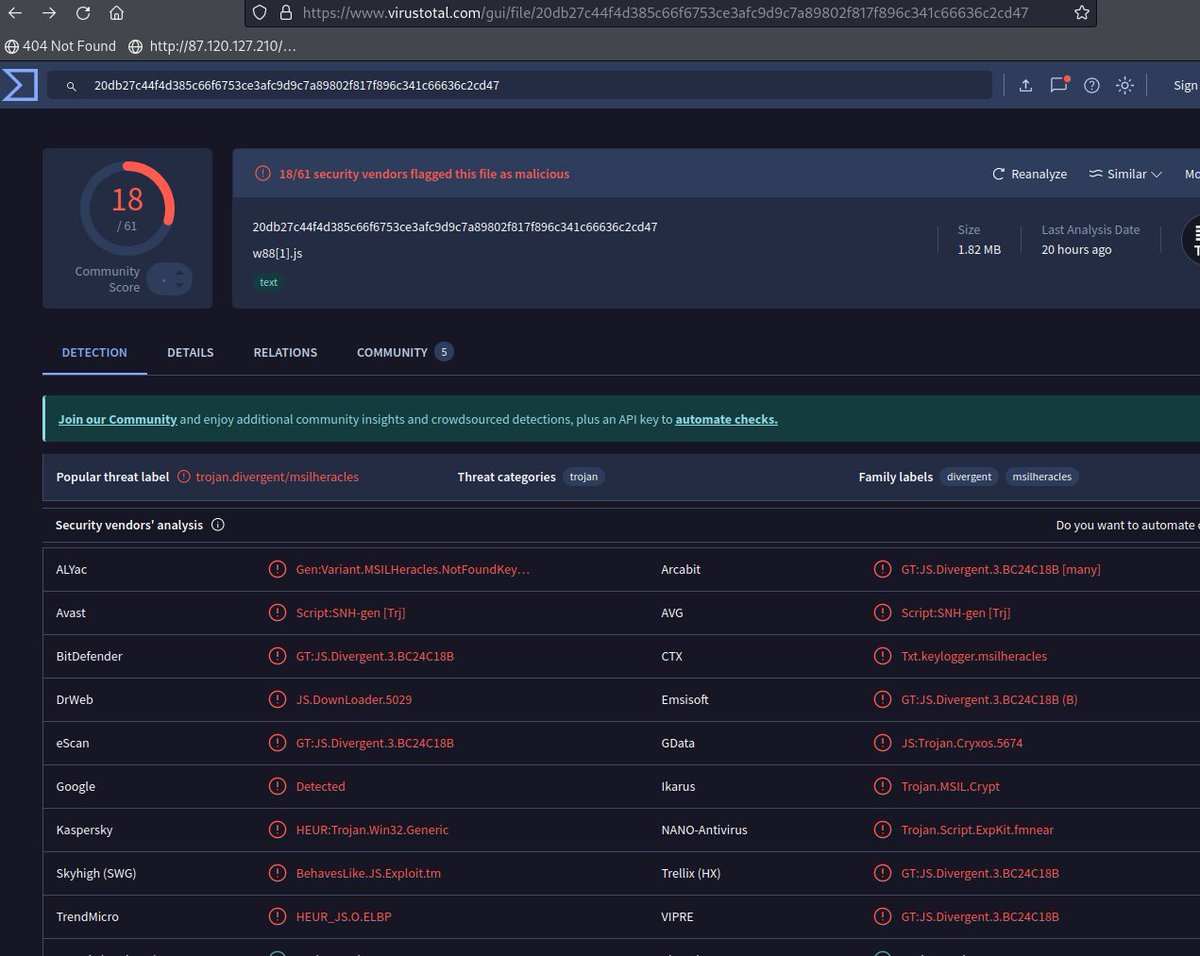
Task: Open the trojan.divergent/msilheracles threat label
Action: (x=277, y=477)
